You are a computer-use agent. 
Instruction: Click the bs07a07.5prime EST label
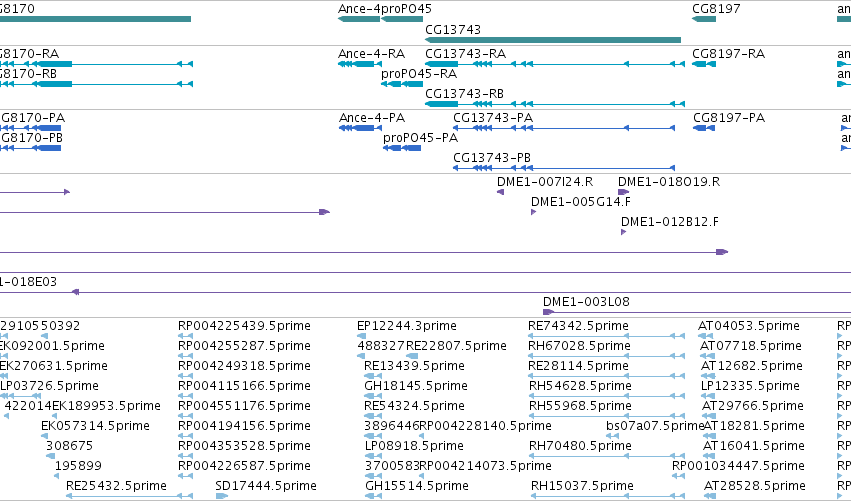655,426
